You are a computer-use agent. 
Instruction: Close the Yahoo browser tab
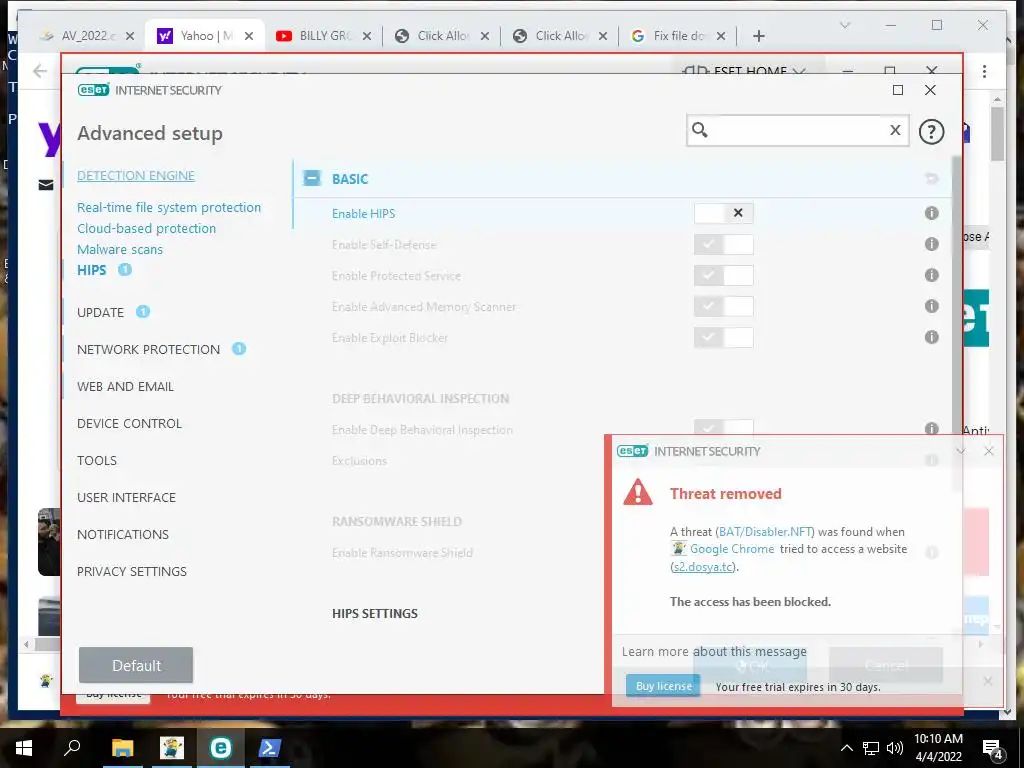[x=249, y=37]
